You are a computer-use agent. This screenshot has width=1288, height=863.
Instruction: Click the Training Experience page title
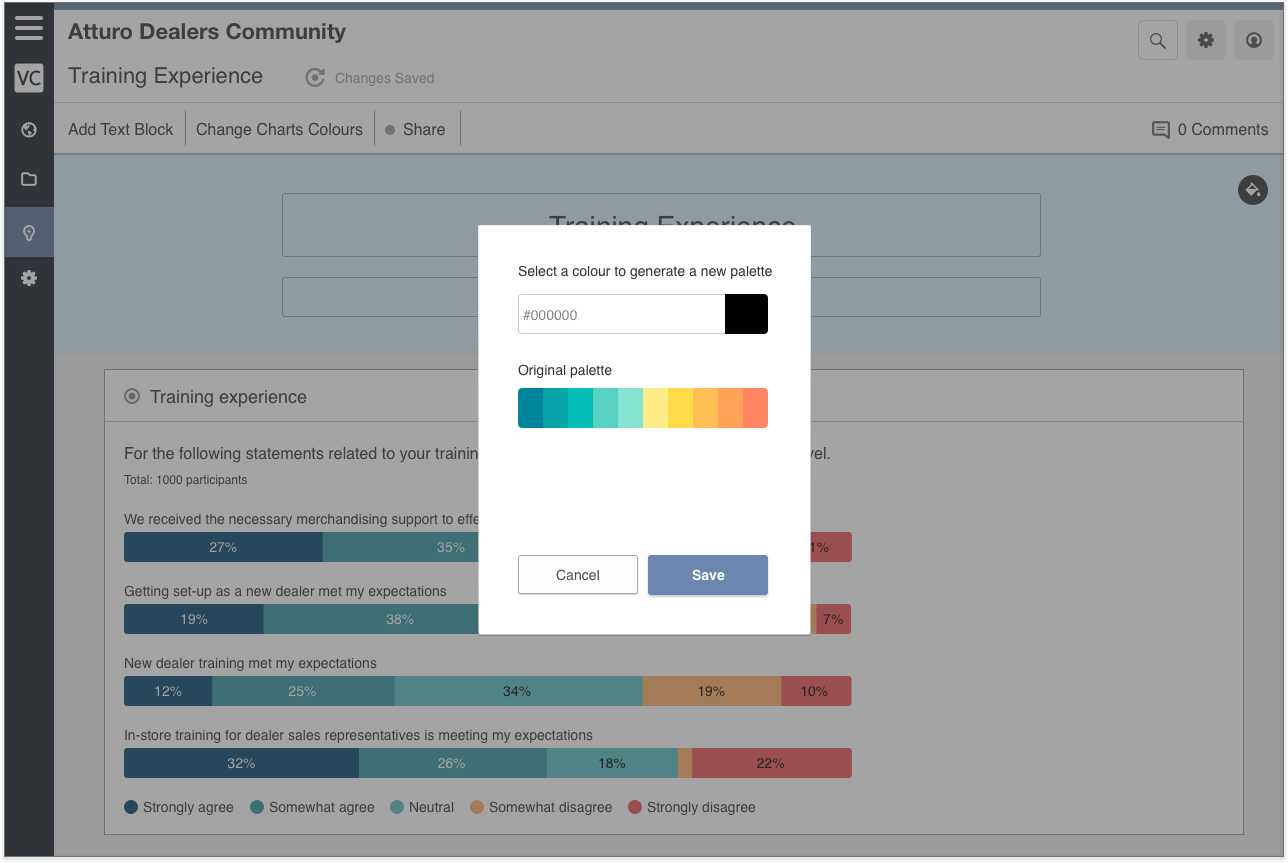click(x=165, y=76)
